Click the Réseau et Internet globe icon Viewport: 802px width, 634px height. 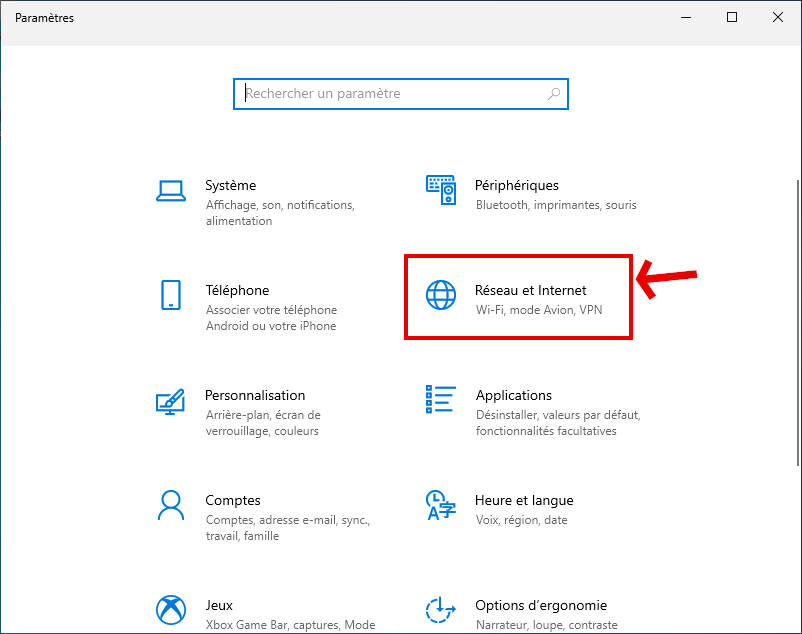(x=441, y=295)
